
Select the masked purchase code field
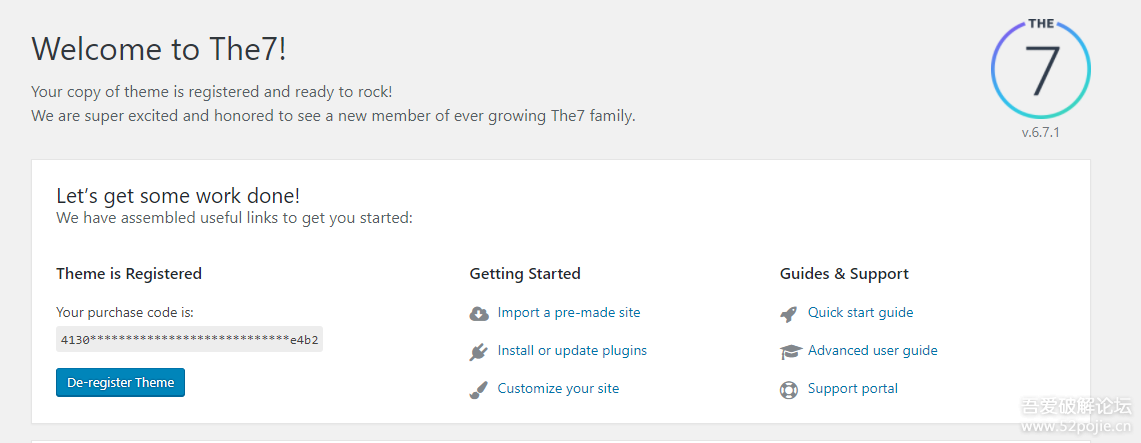190,340
